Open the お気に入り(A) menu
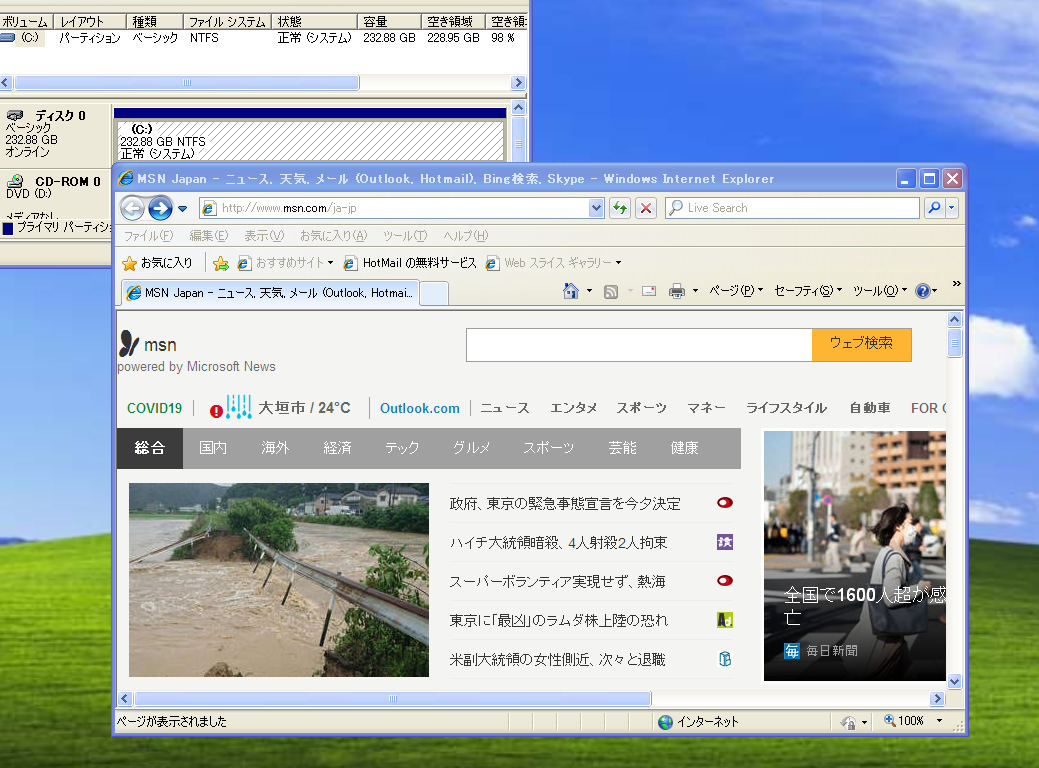The width and height of the screenshot is (1039, 768). [333, 236]
